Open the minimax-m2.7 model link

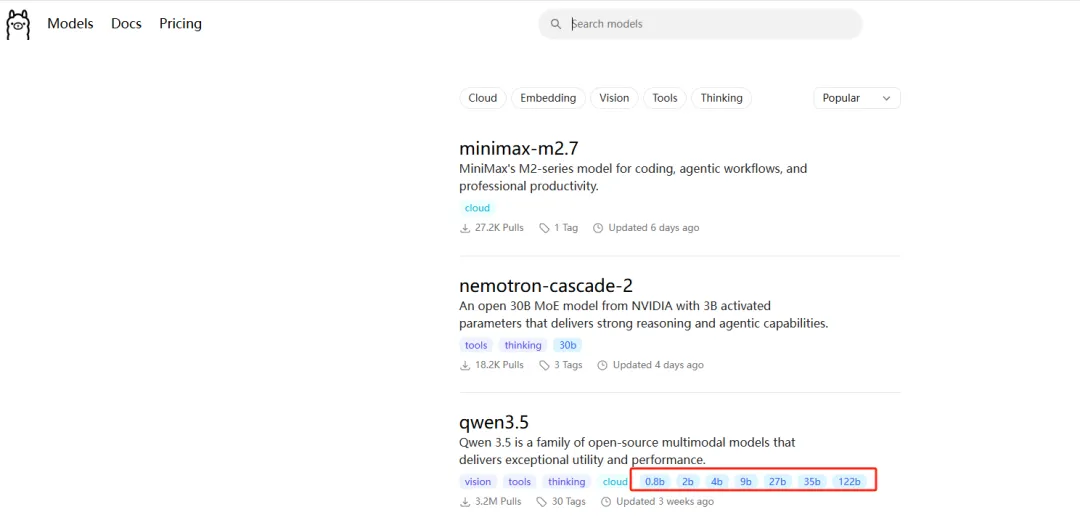click(x=518, y=149)
